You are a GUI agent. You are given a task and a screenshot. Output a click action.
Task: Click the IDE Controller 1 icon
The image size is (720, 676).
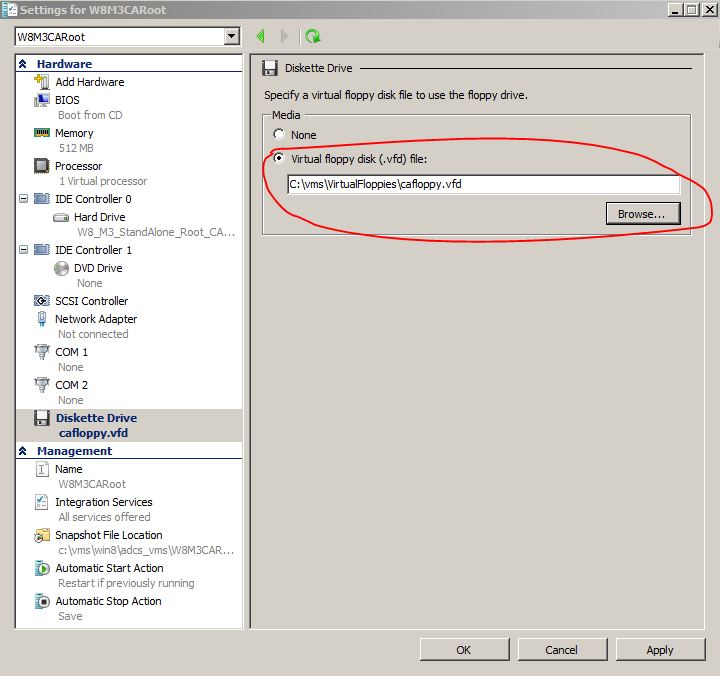click(x=41, y=250)
